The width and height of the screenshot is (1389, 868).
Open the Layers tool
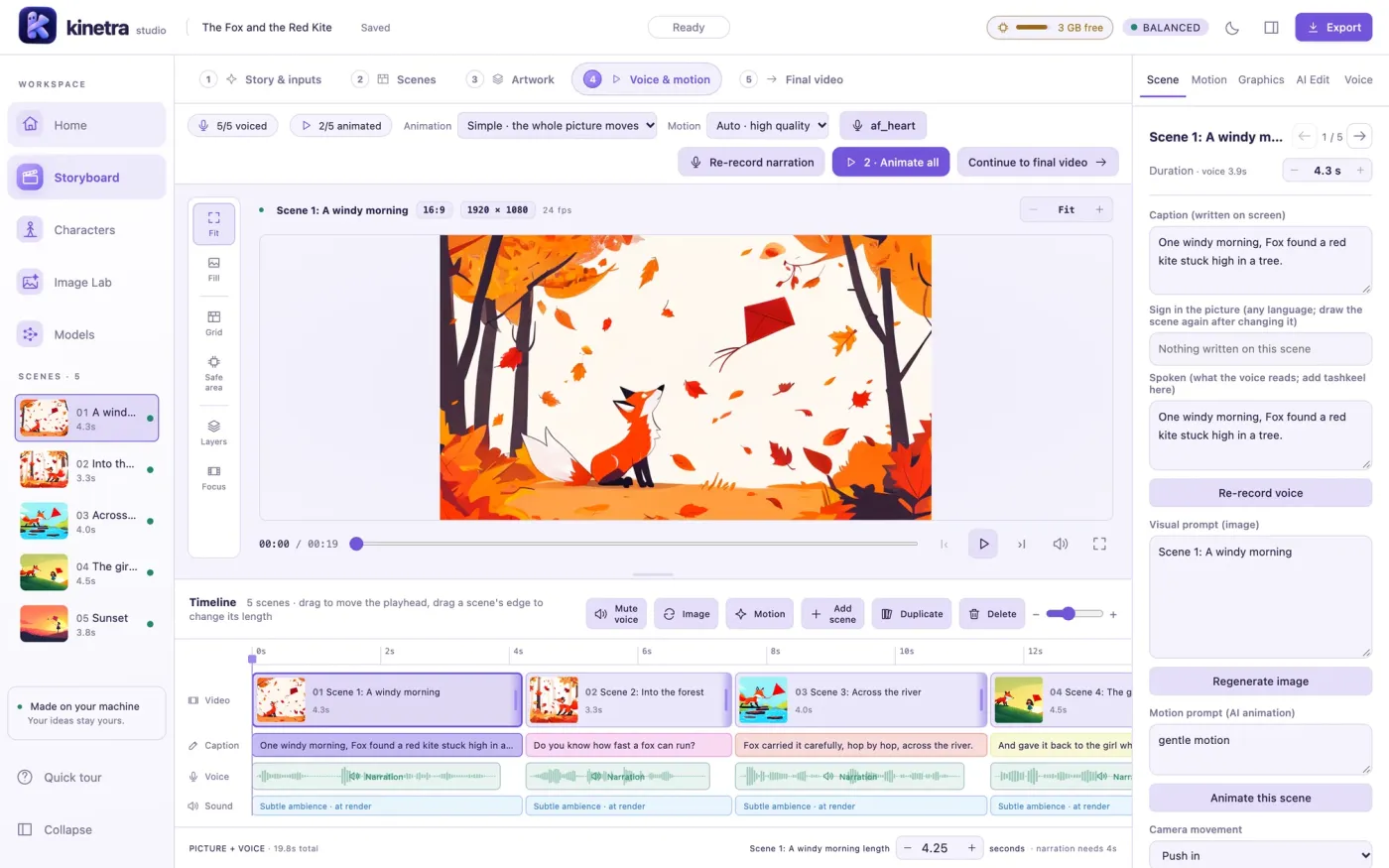[213, 433]
